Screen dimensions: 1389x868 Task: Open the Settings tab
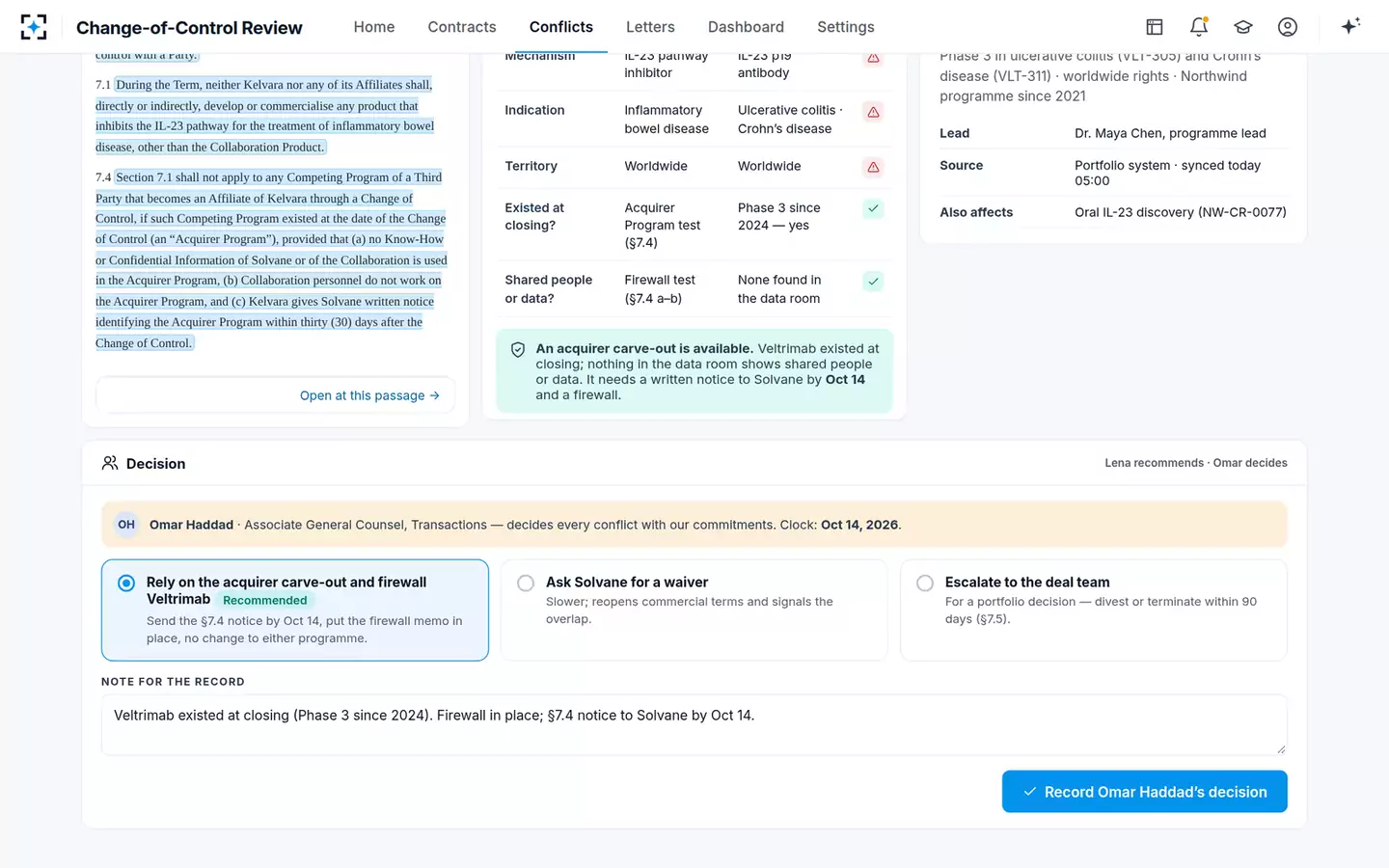[846, 27]
